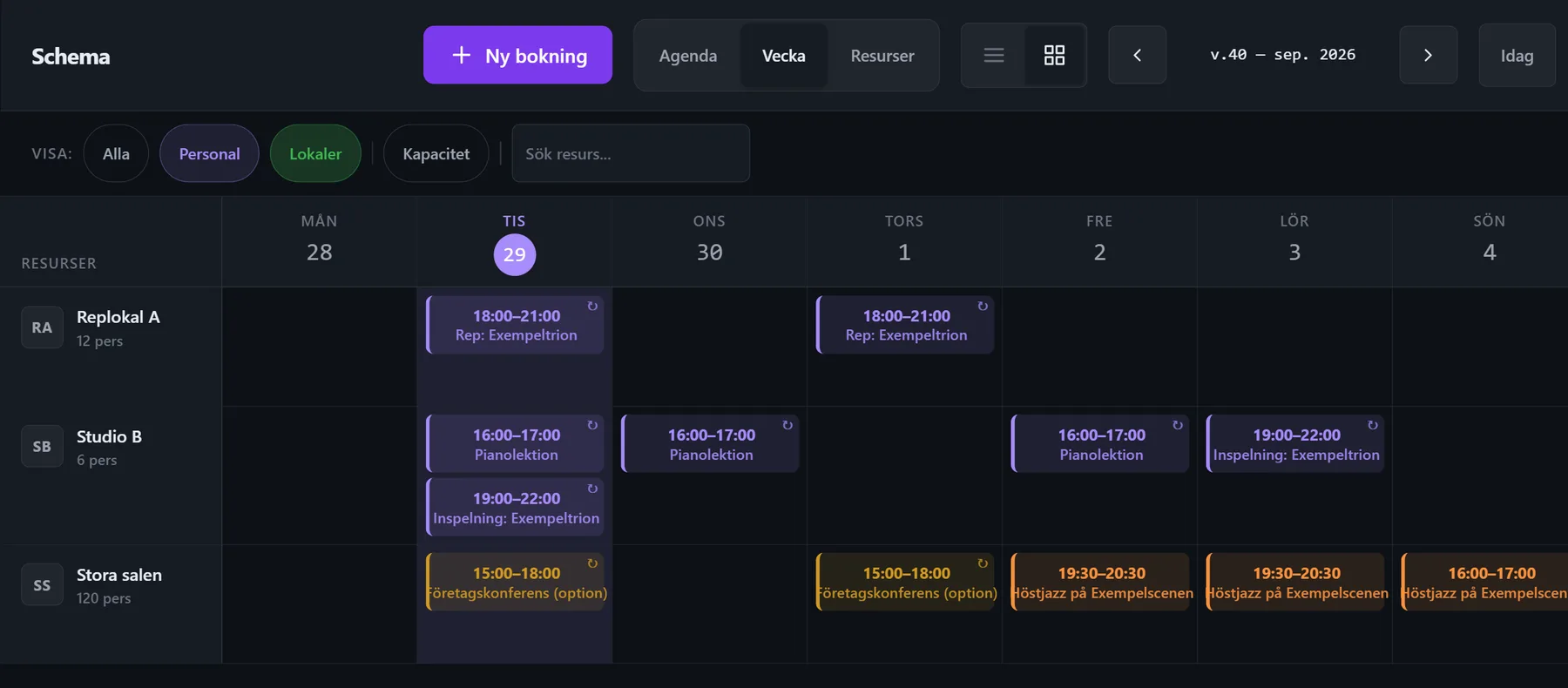Switch to list layout view icon

(x=994, y=56)
